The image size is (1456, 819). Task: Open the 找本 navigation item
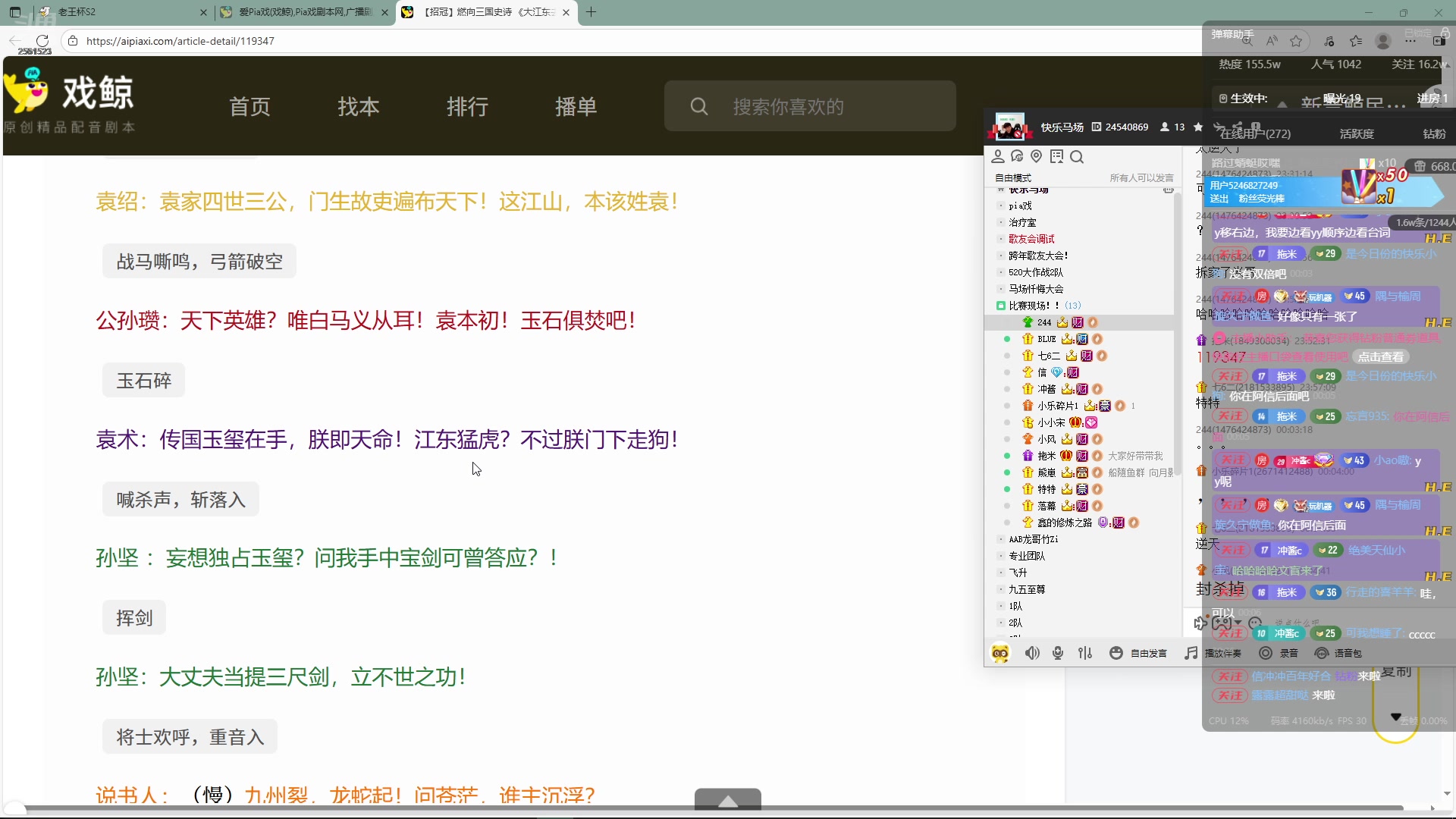coord(359,106)
